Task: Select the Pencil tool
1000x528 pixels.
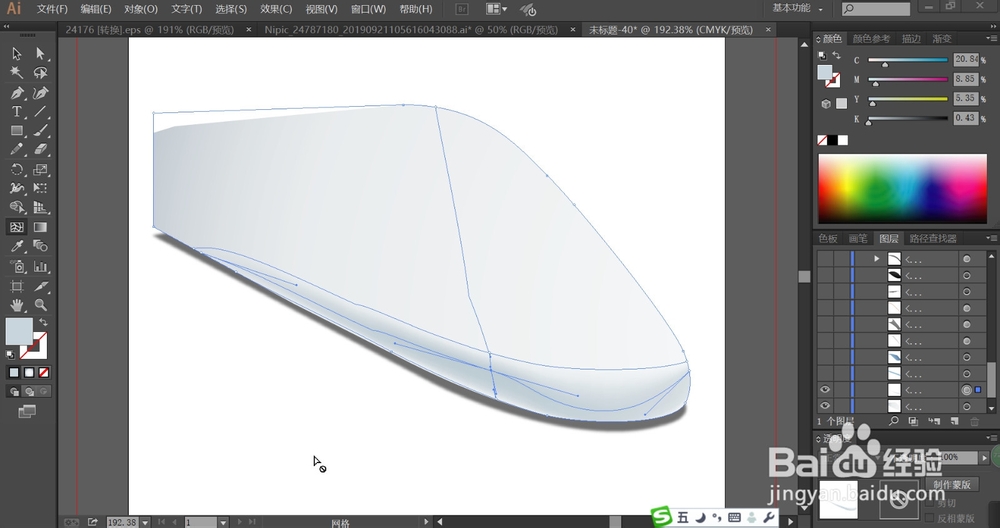Action: coord(17,150)
